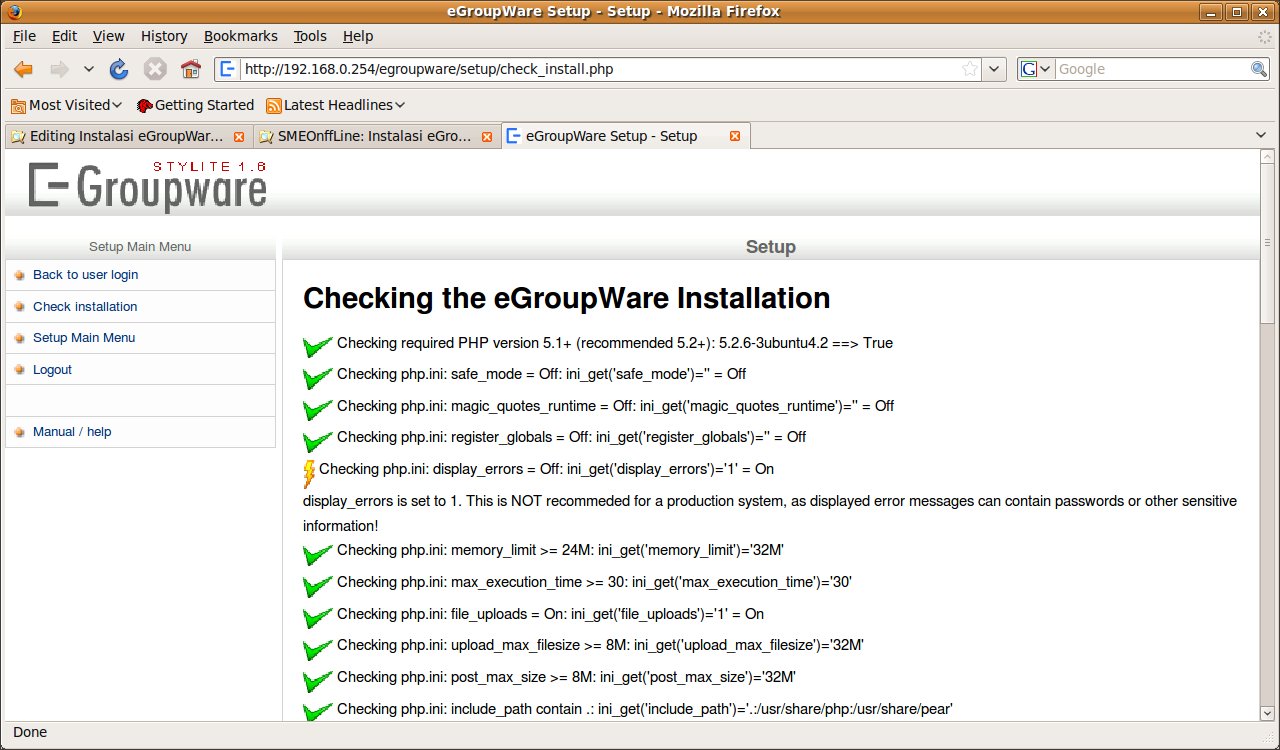The height and width of the screenshot is (750, 1280).
Task: Close the Editing Instalasi eGroupWare tab
Action: [x=239, y=136]
